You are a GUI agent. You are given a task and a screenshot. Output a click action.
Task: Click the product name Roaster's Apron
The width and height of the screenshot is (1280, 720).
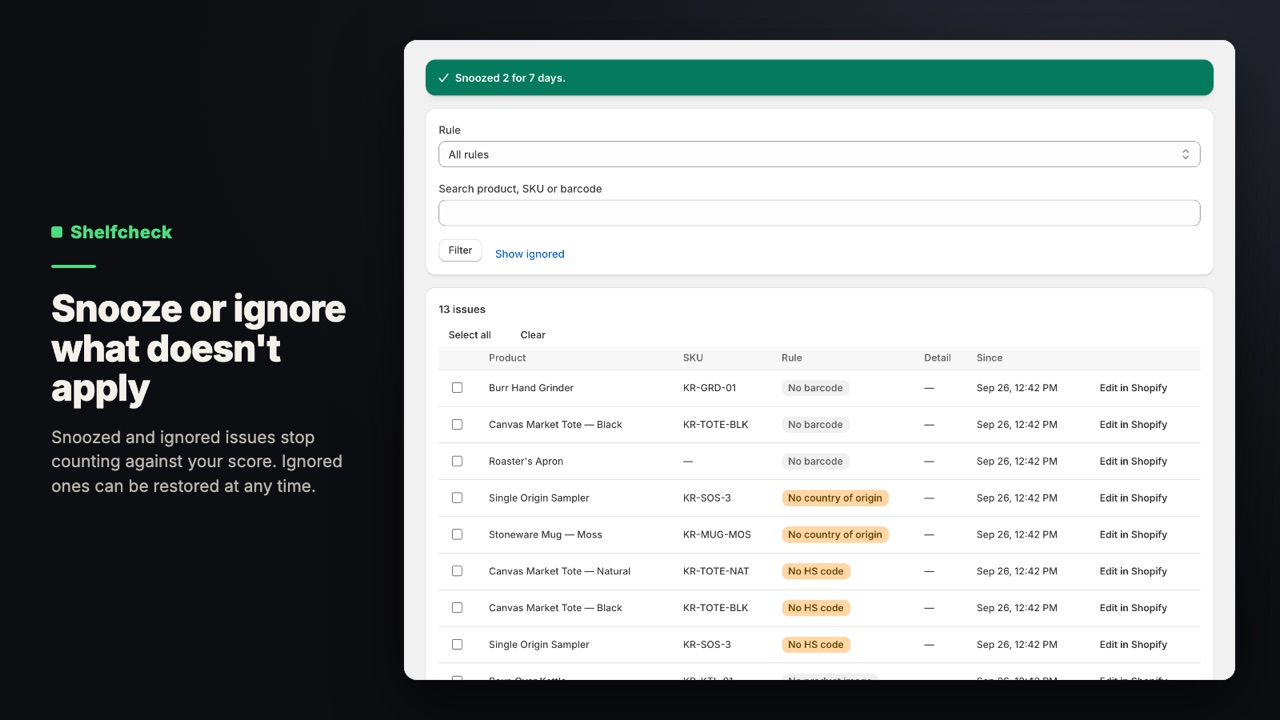[x=526, y=461]
